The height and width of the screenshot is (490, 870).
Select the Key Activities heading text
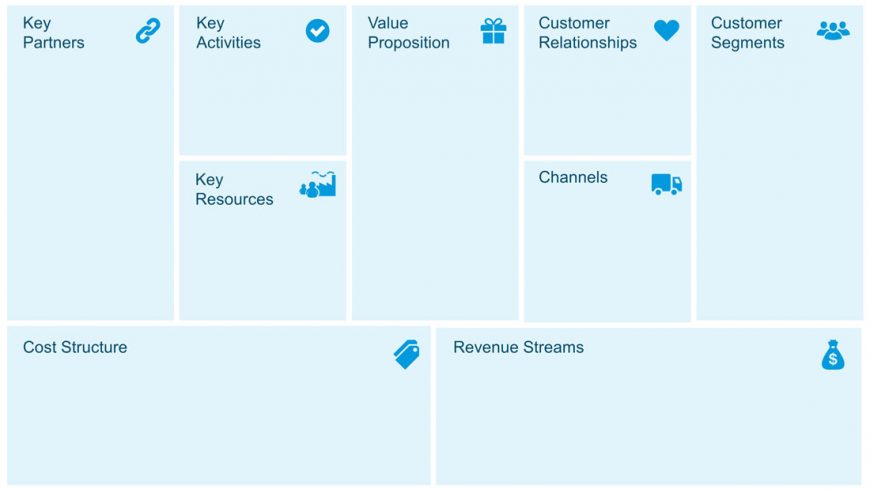pyautogui.click(x=228, y=33)
